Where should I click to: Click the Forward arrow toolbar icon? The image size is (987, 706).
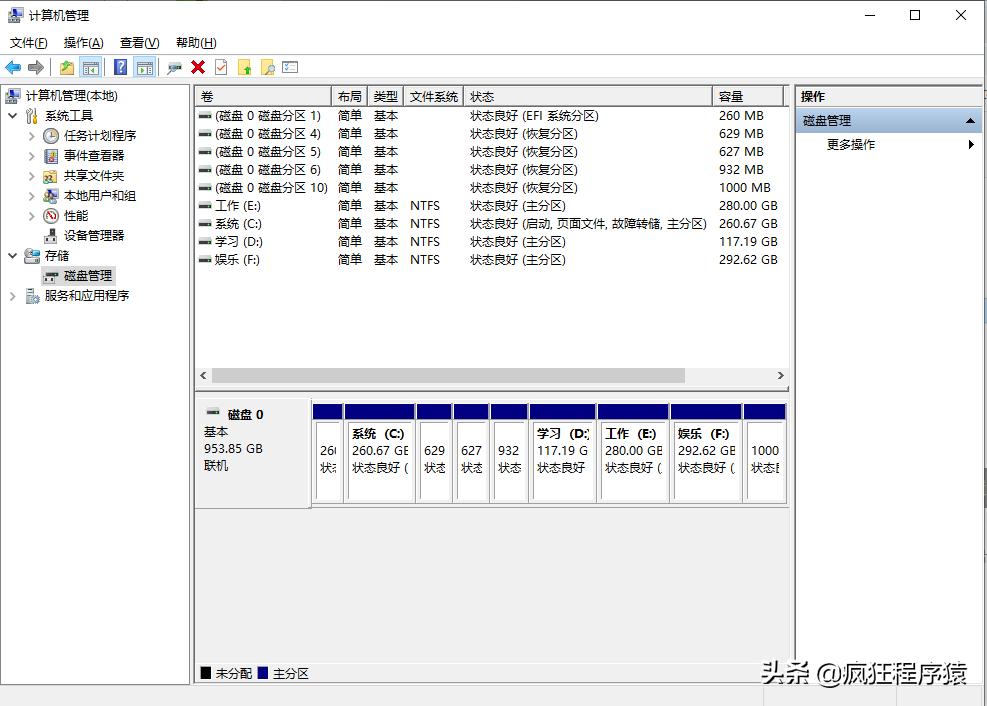coord(39,67)
